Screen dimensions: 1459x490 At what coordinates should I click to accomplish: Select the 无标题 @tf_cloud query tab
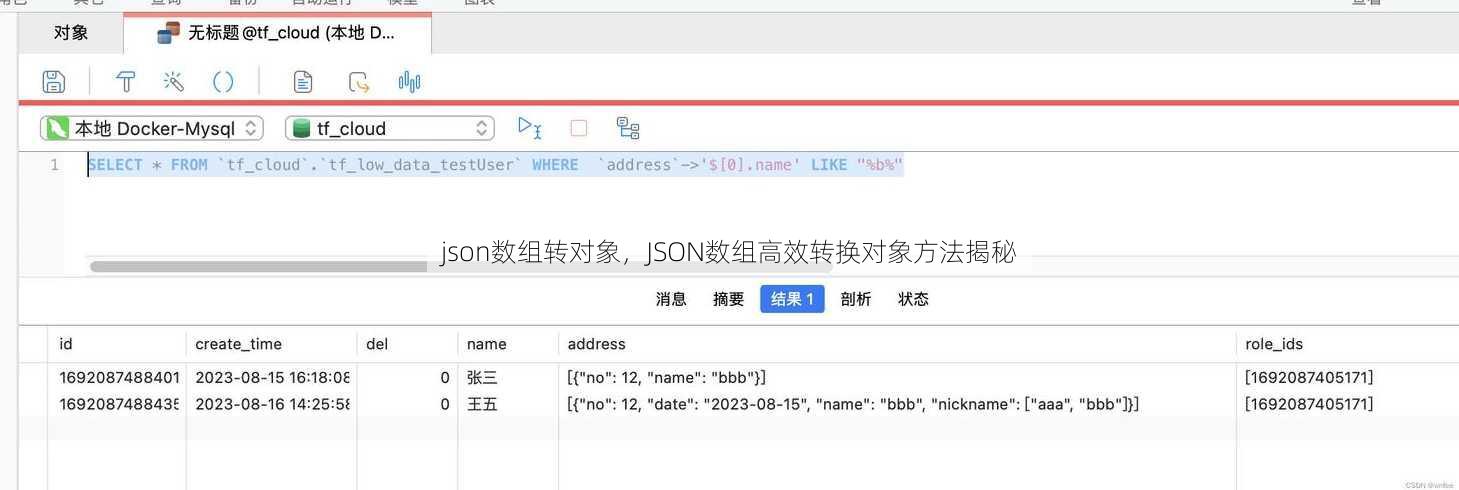click(278, 33)
